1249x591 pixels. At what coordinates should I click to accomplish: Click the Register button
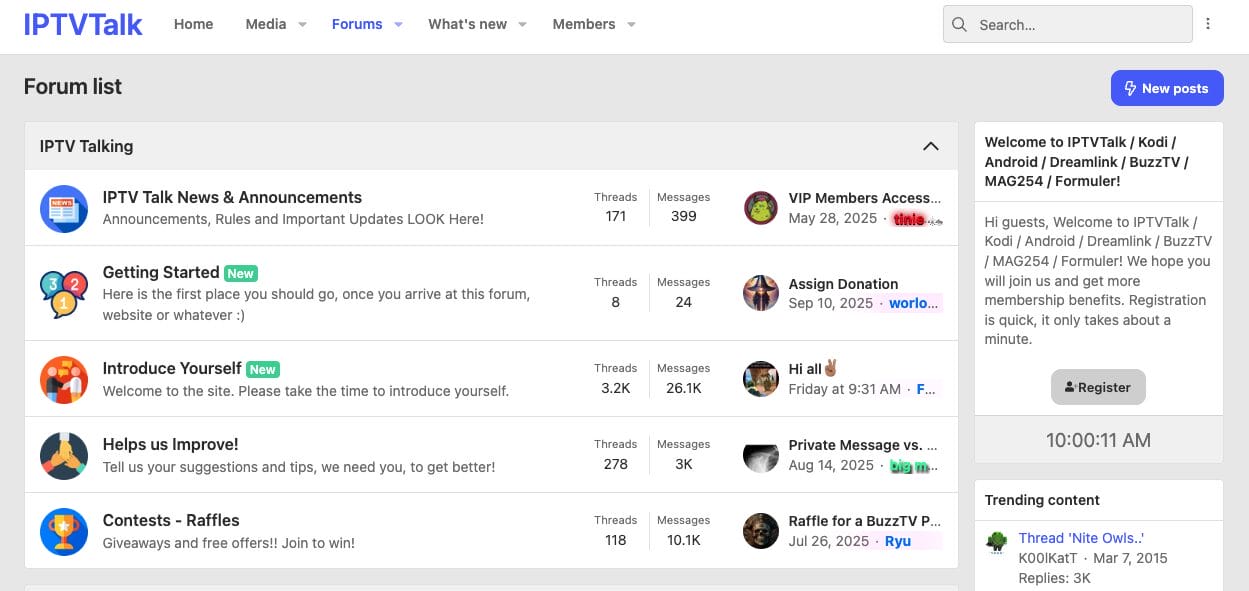coord(1098,387)
